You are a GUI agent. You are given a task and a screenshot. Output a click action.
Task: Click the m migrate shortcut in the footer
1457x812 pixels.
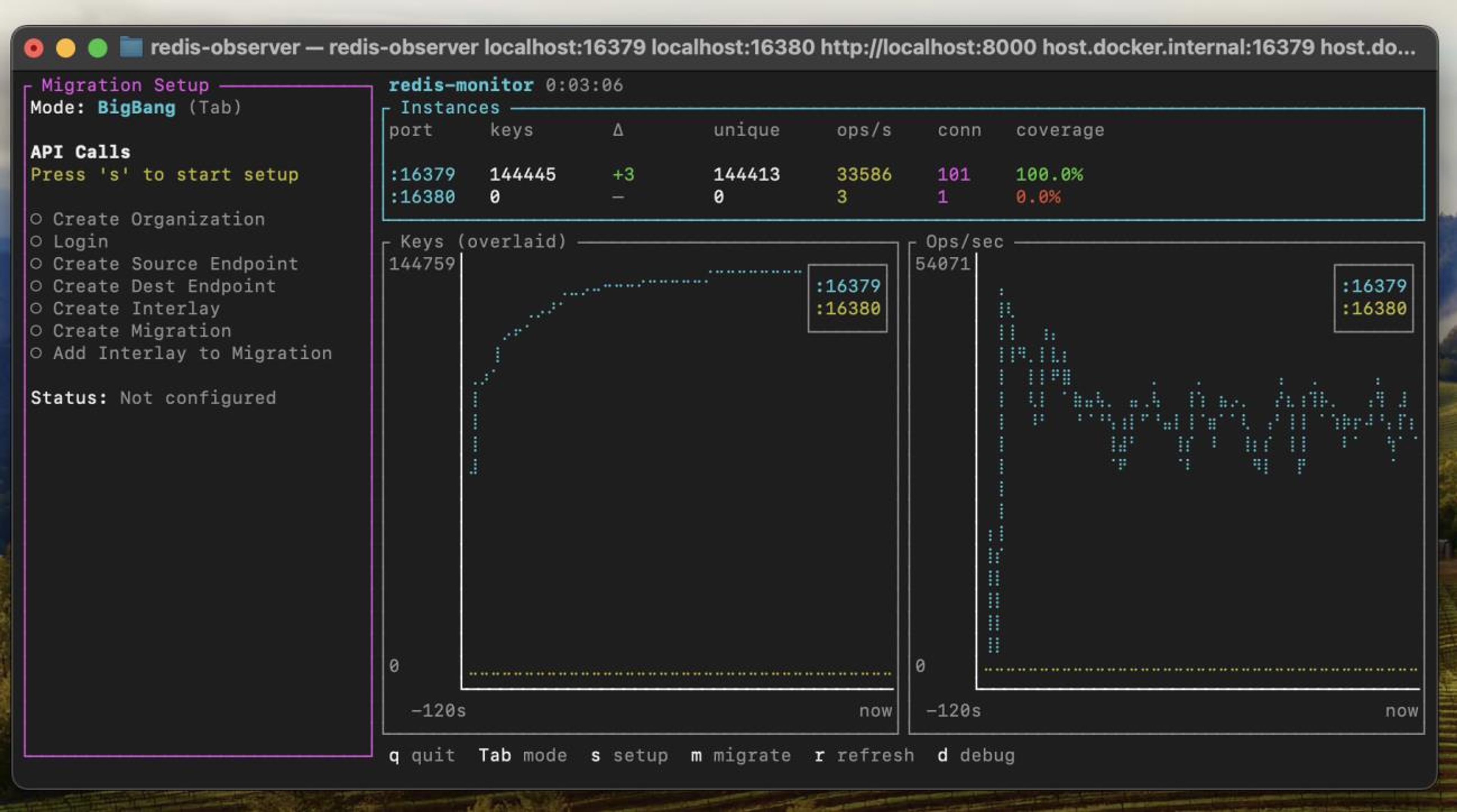pyautogui.click(x=740, y=755)
